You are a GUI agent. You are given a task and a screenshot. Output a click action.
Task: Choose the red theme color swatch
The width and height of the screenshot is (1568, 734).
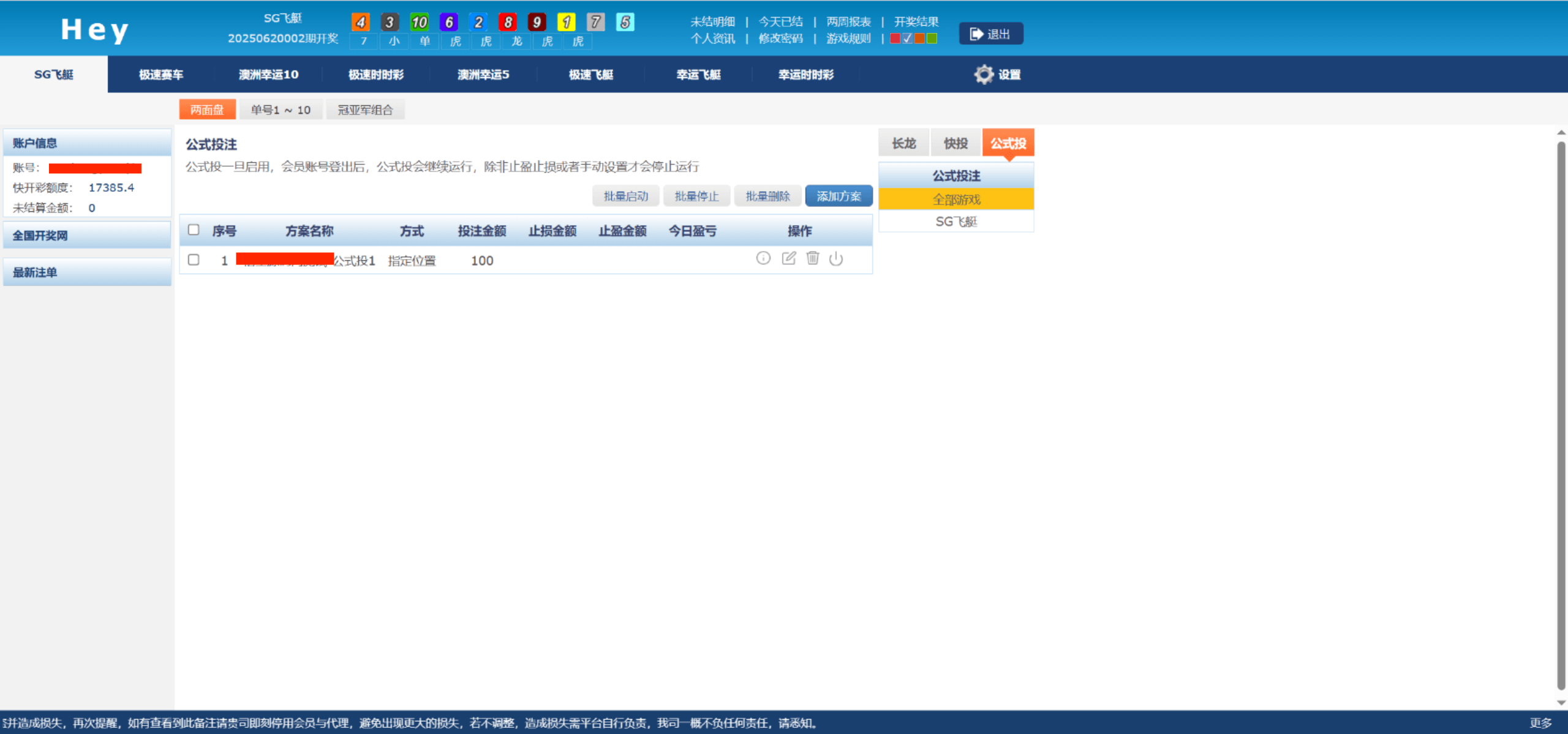895,39
